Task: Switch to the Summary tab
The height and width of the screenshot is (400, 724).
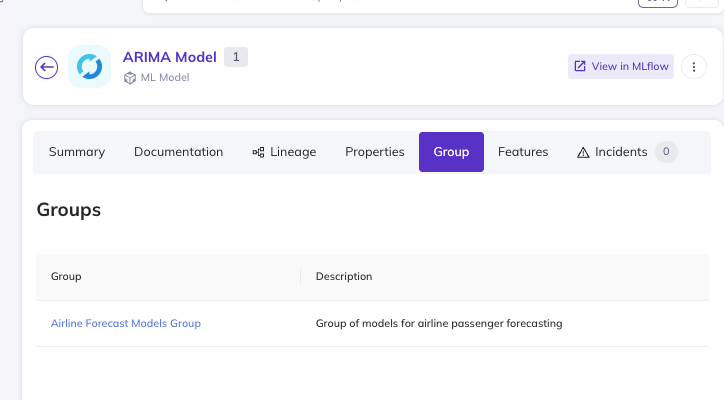Action: click(x=77, y=152)
